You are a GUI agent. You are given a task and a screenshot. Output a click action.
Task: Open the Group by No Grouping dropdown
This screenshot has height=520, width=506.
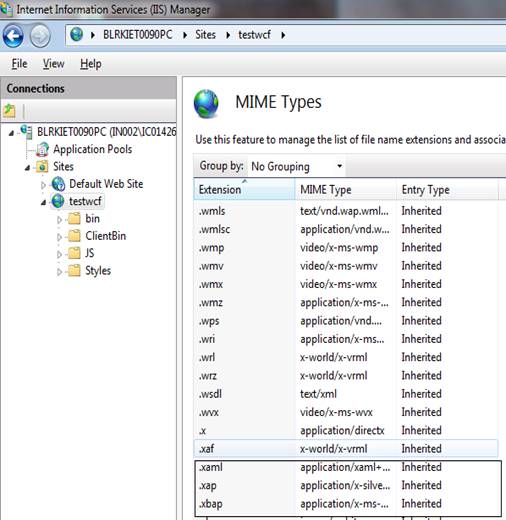click(297, 166)
